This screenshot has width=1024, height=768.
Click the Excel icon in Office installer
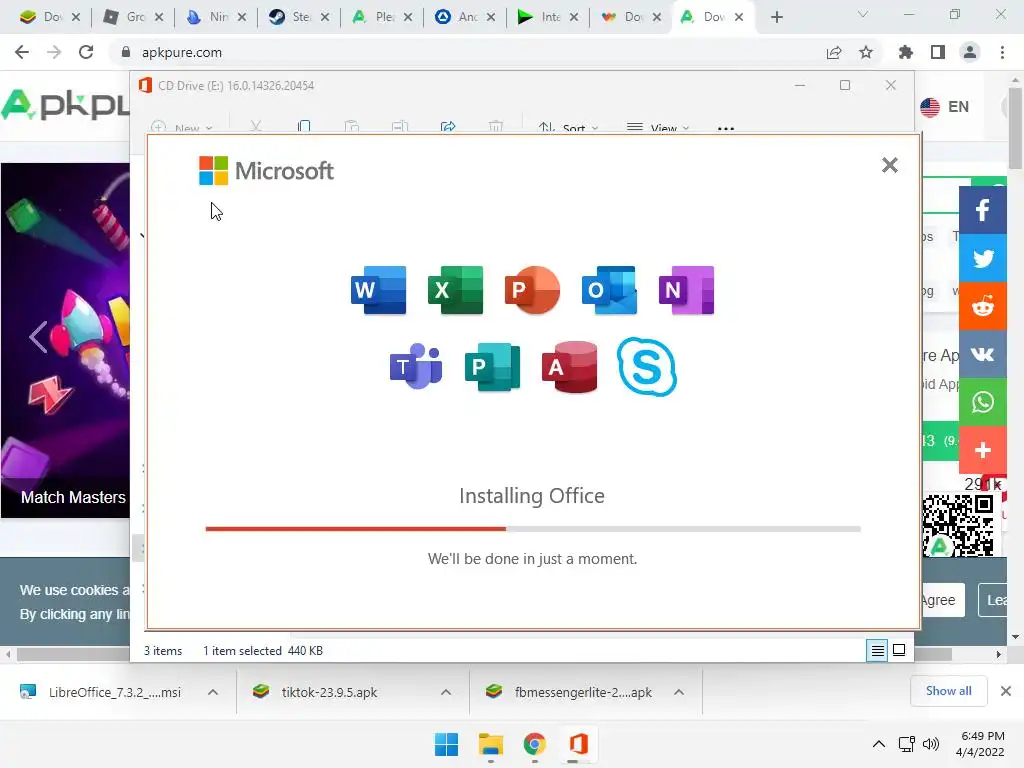(455, 290)
